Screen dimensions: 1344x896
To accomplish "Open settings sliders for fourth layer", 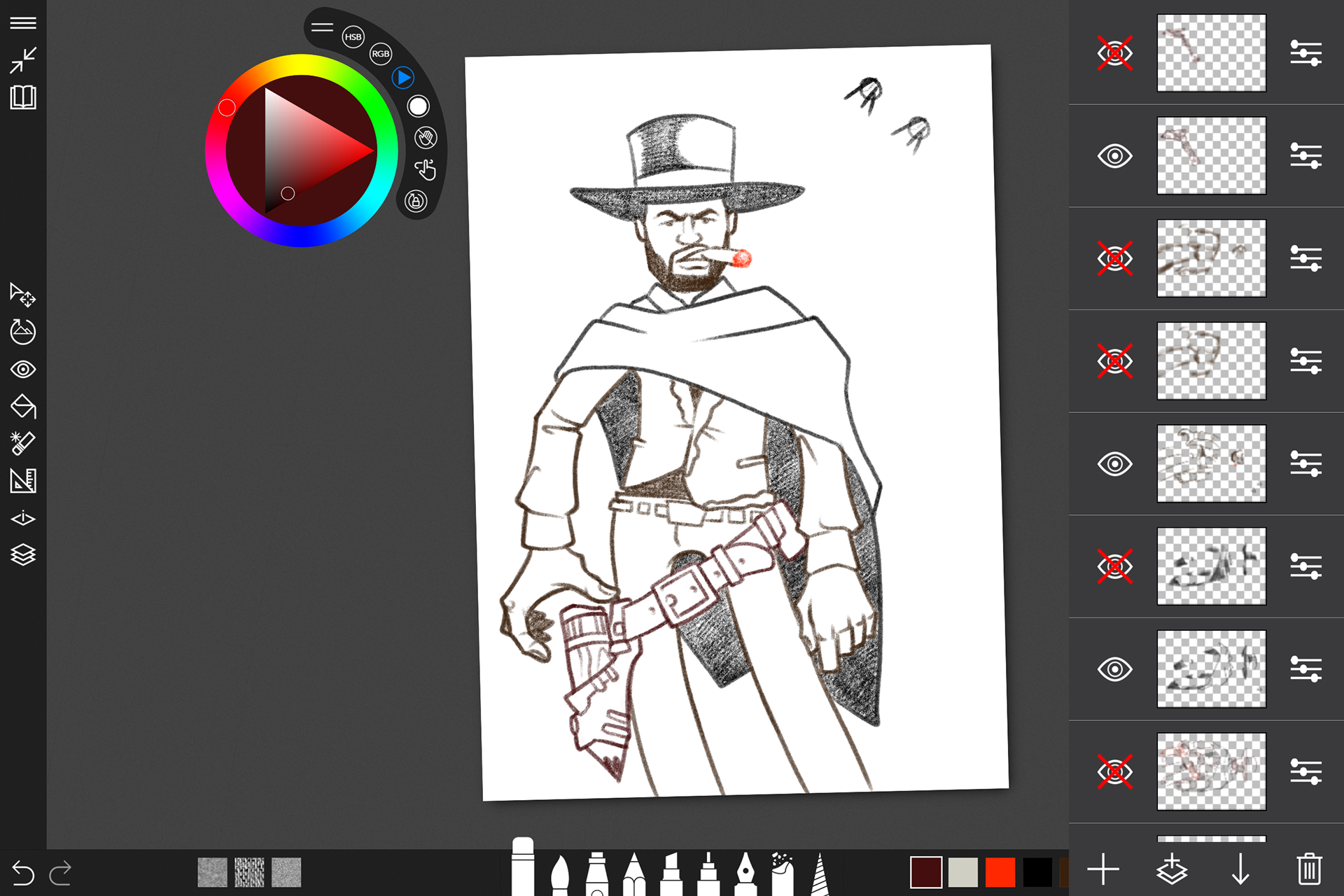I will 1306,361.
